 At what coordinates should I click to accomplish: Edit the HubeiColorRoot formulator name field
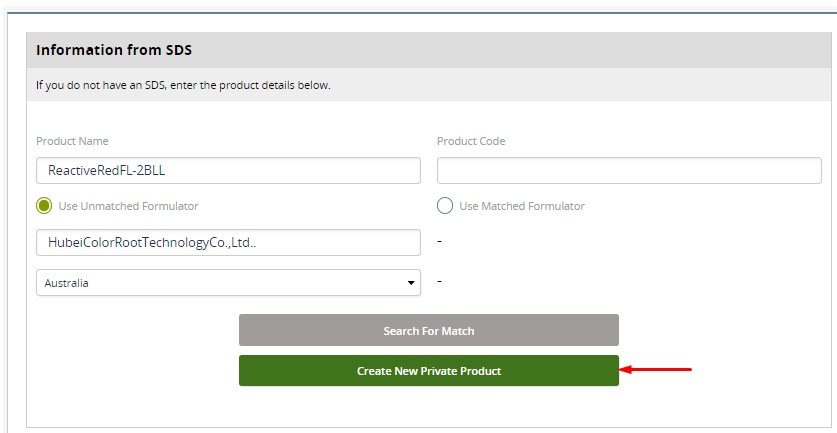(228, 242)
